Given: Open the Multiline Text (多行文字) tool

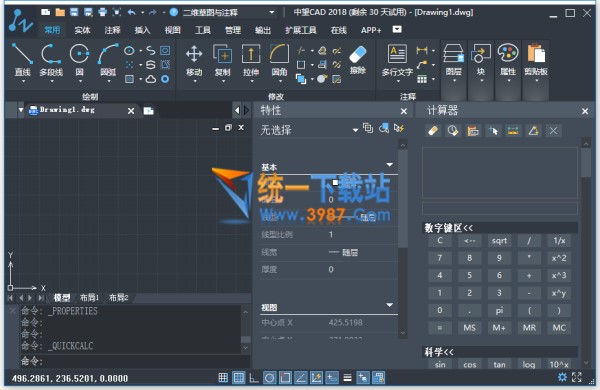Looking at the screenshot, I should pyautogui.click(x=397, y=60).
